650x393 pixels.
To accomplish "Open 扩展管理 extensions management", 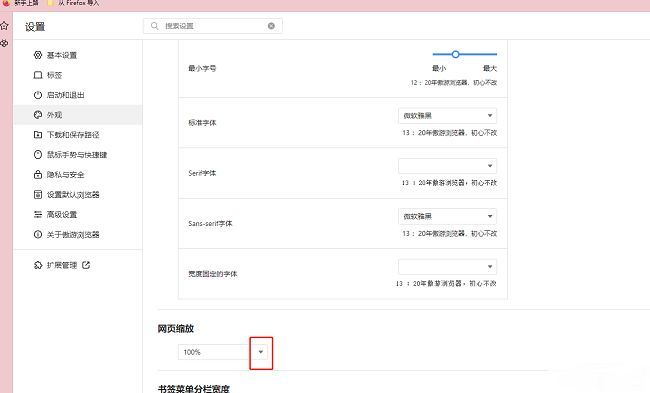I will pyautogui.click(x=61, y=265).
